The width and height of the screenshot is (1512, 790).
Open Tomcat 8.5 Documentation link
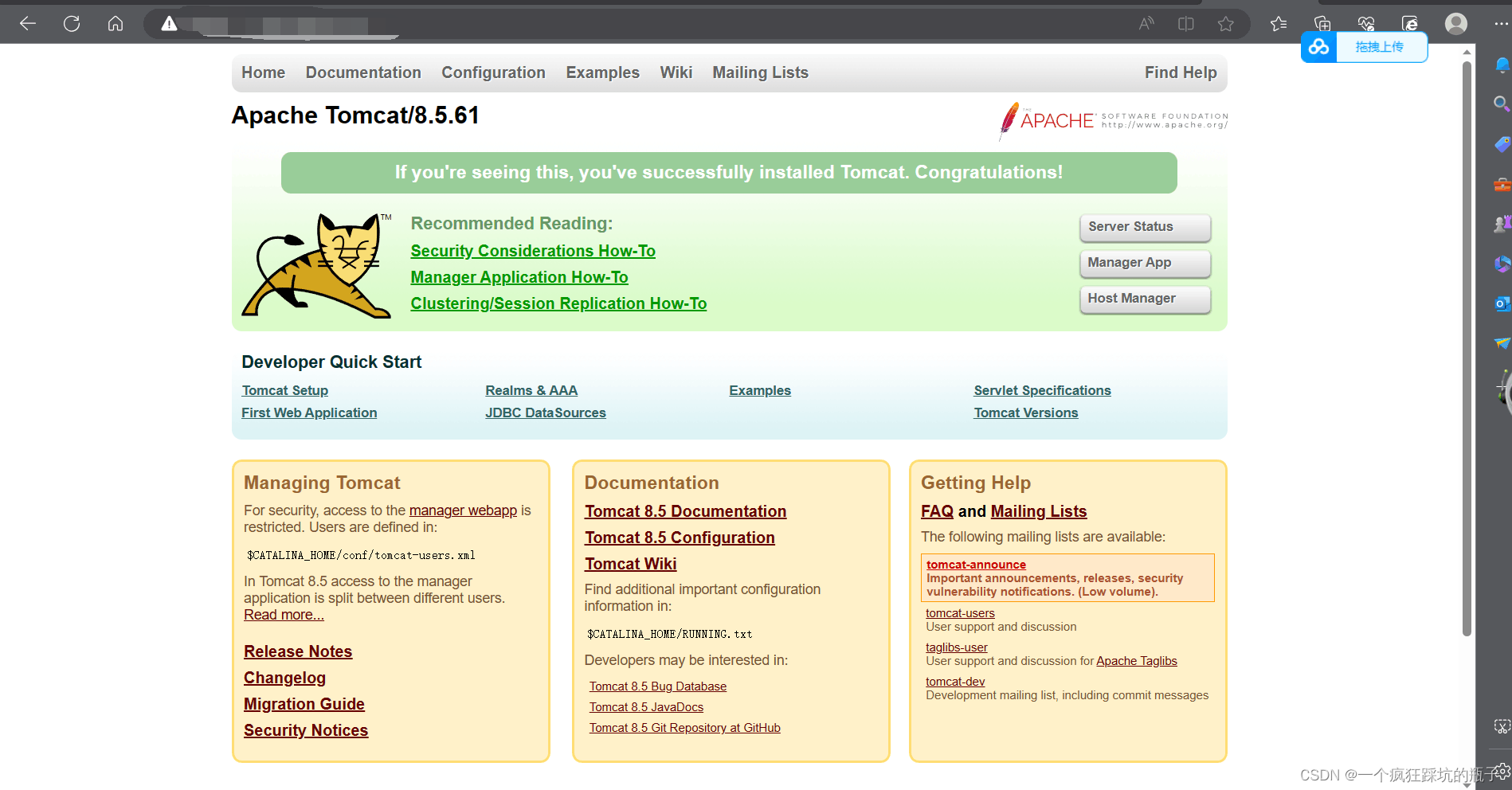click(x=685, y=511)
